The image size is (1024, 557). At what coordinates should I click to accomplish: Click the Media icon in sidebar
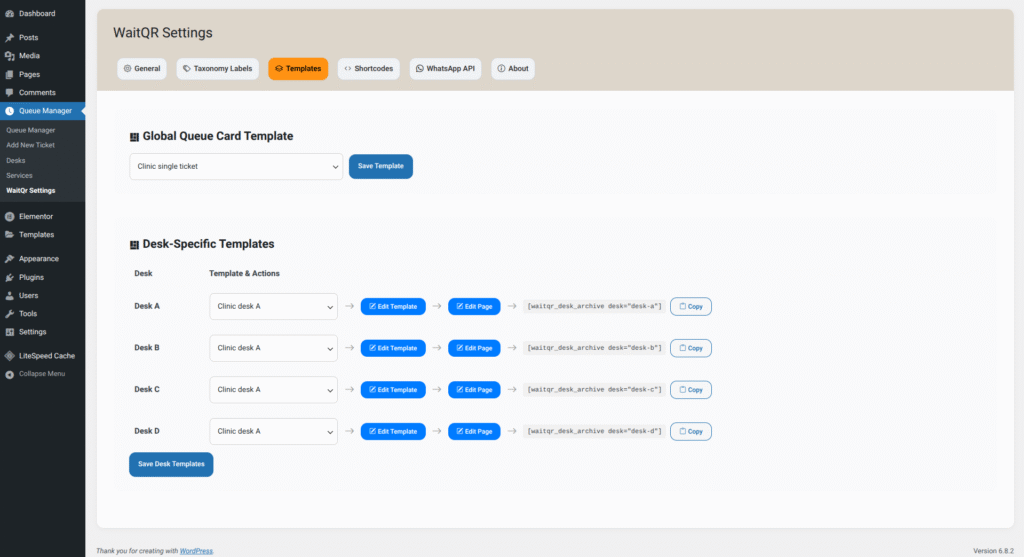[x=10, y=56]
